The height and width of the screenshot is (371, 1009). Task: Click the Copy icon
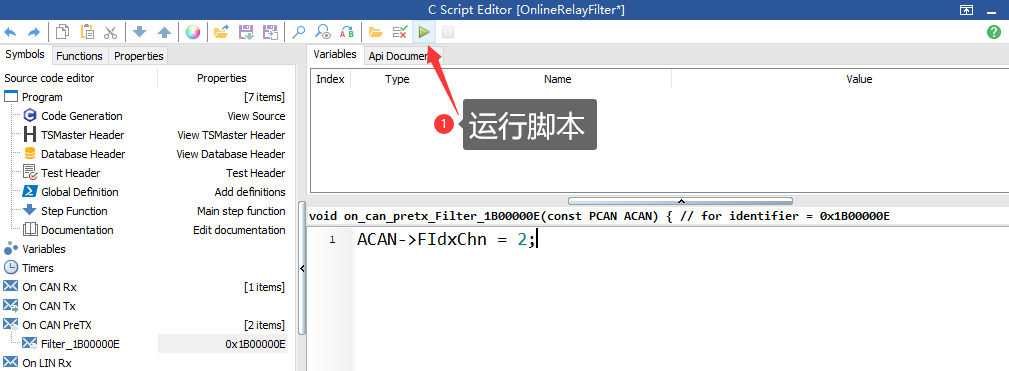62,32
